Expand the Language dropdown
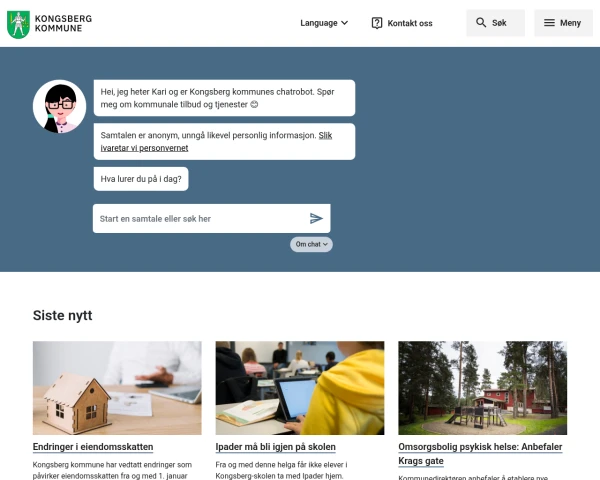Screen dimensions: 600x480 [324, 23]
